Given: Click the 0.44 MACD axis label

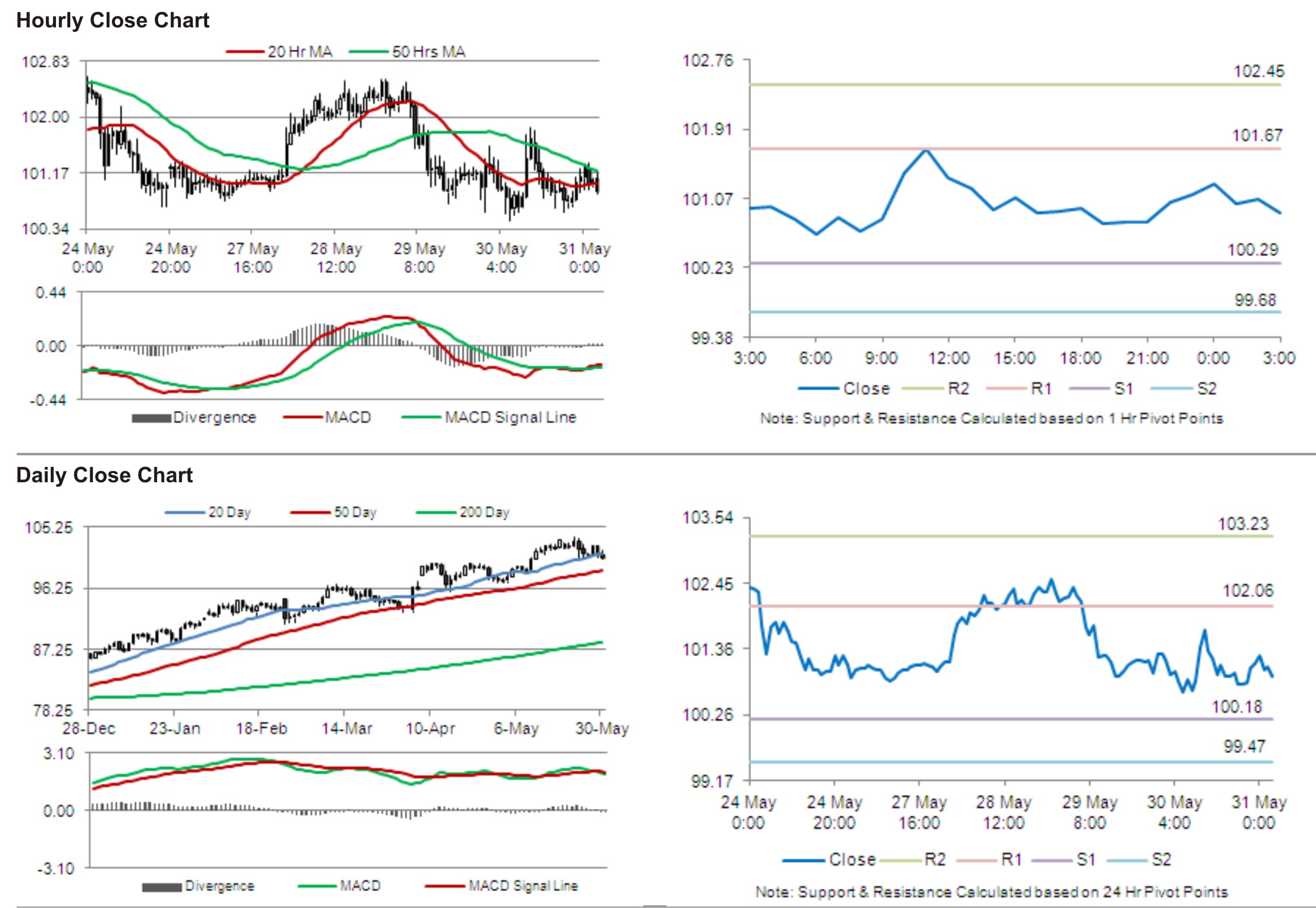Looking at the screenshot, I should (51, 293).
